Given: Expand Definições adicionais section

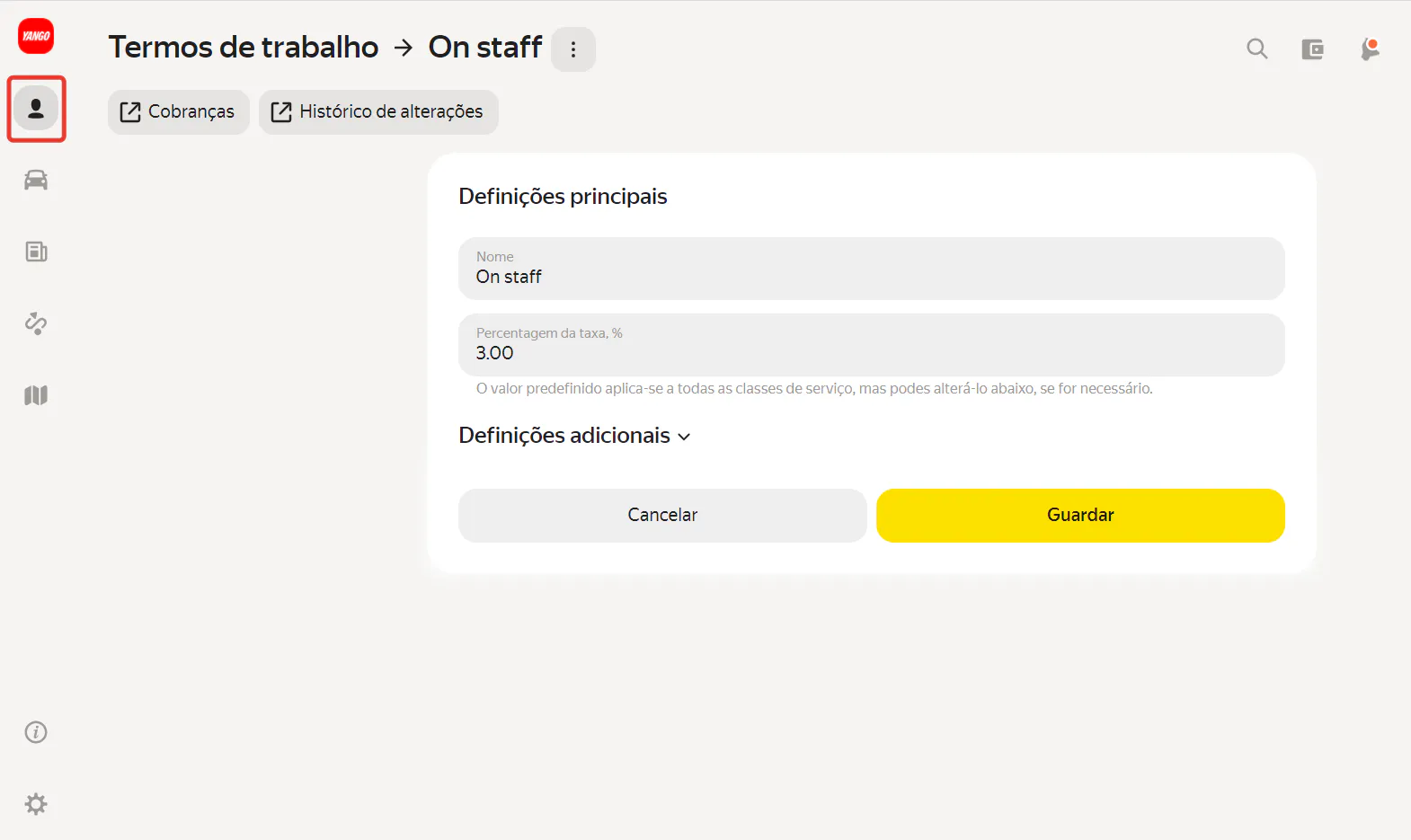Looking at the screenshot, I should point(575,436).
